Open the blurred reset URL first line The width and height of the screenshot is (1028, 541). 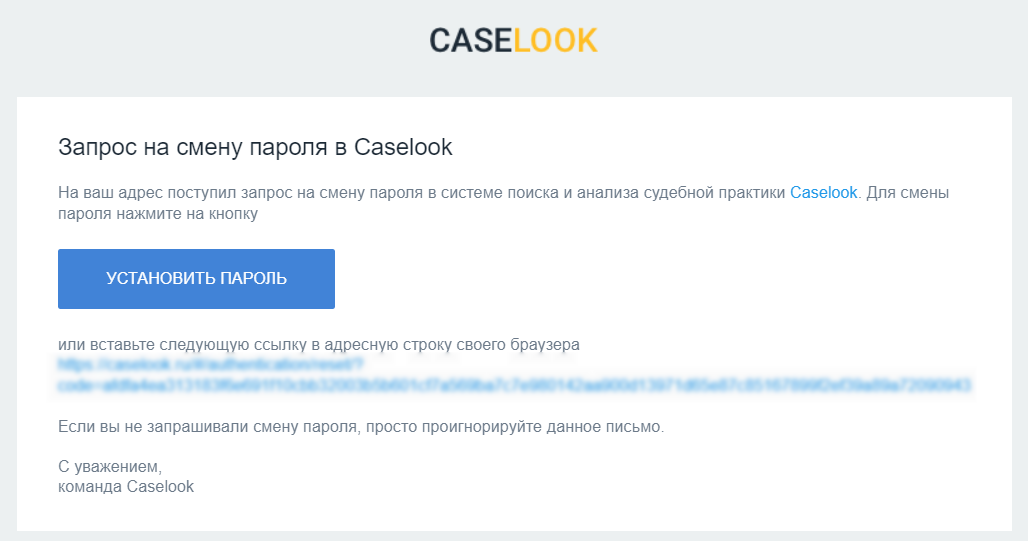pyautogui.click(x=210, y=364)
